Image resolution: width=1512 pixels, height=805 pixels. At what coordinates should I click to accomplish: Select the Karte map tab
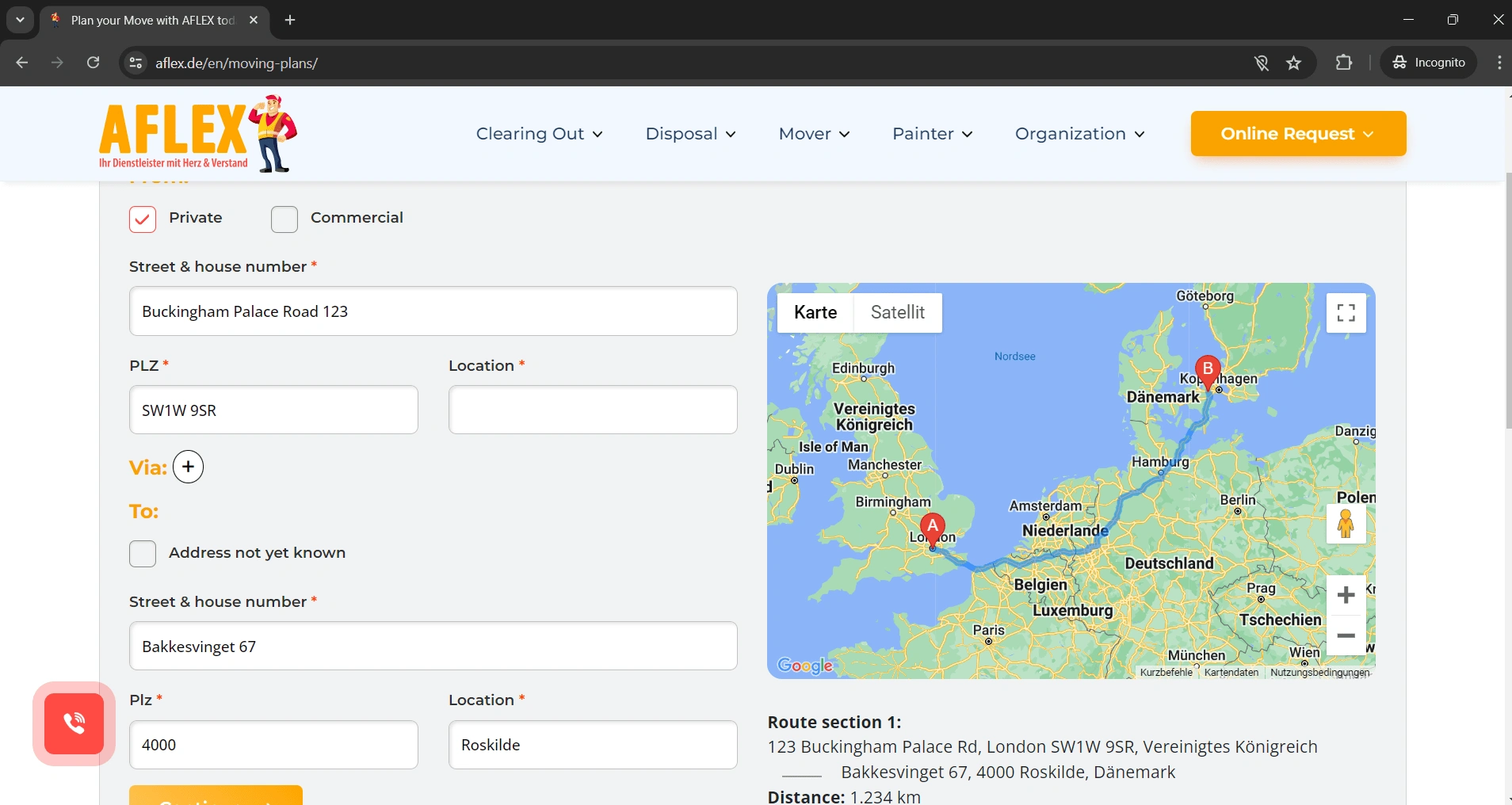coord(815,312)
